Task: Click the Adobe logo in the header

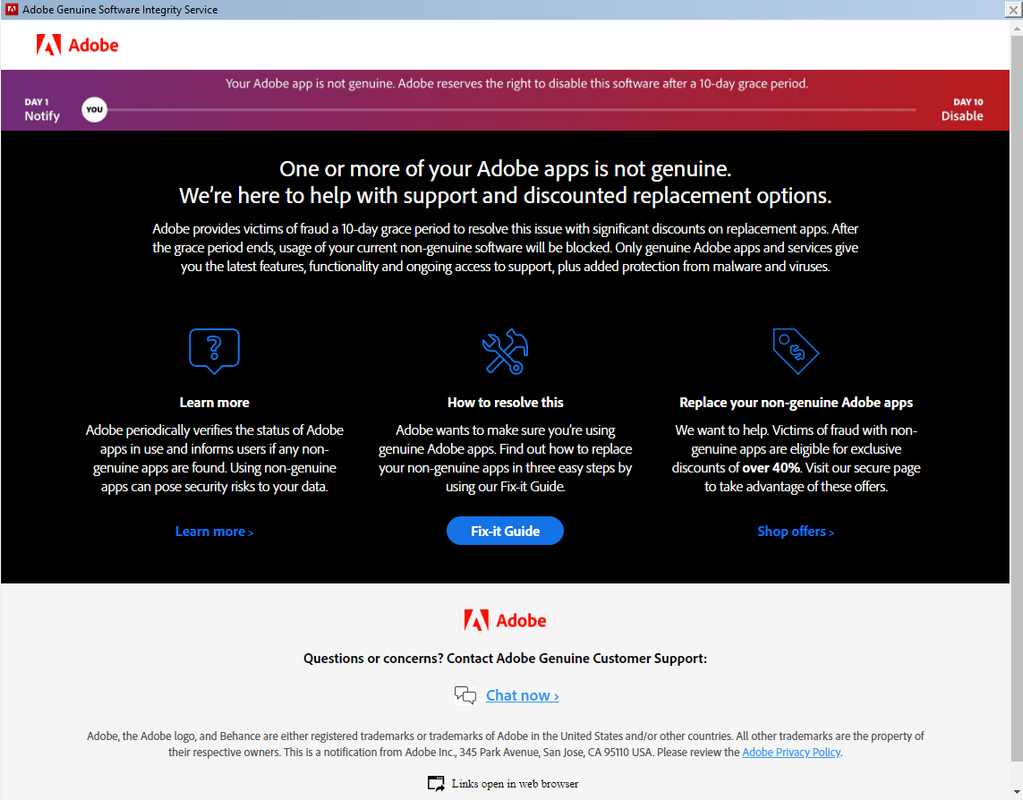Action: coord(77,45)
